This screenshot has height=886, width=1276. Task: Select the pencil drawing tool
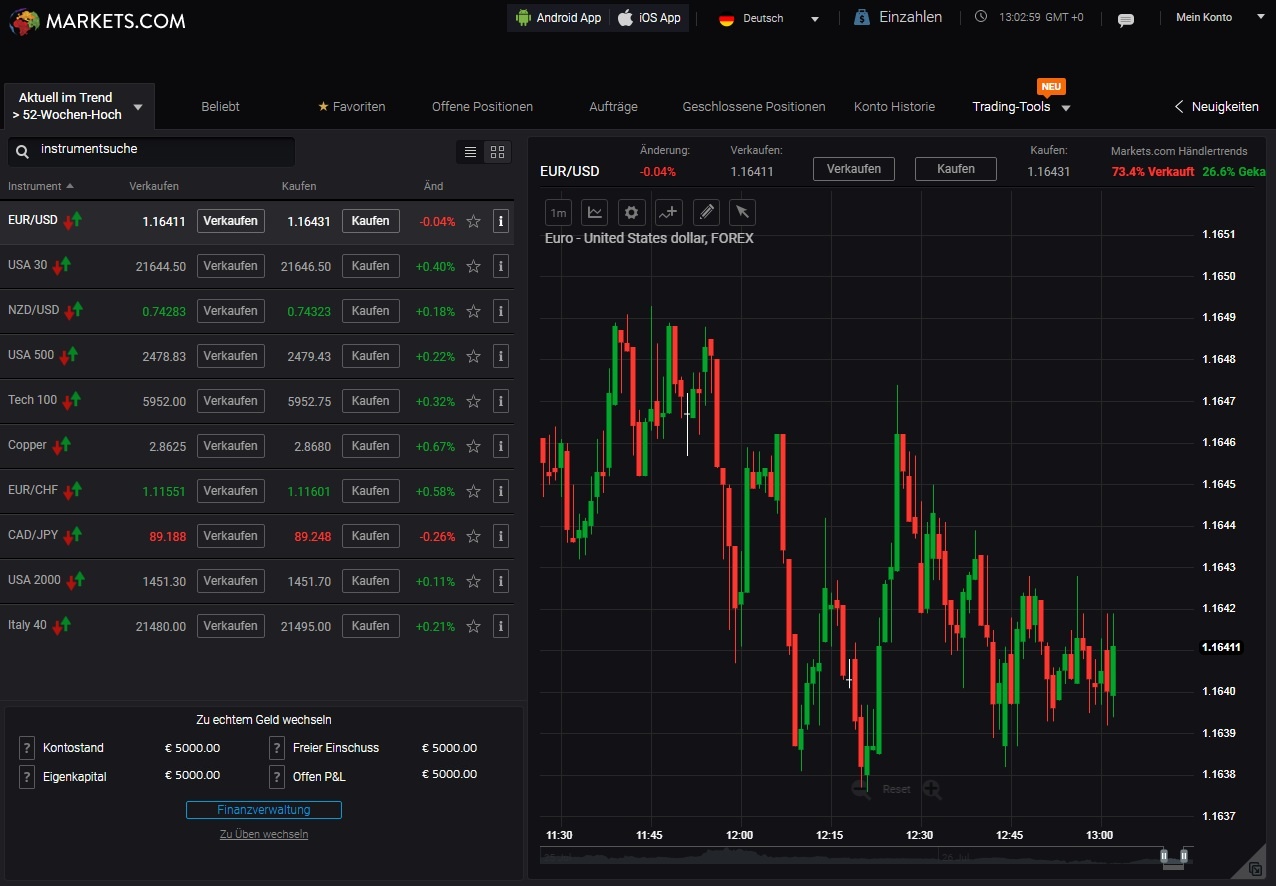pyautogui.click(x=706, y=212)
